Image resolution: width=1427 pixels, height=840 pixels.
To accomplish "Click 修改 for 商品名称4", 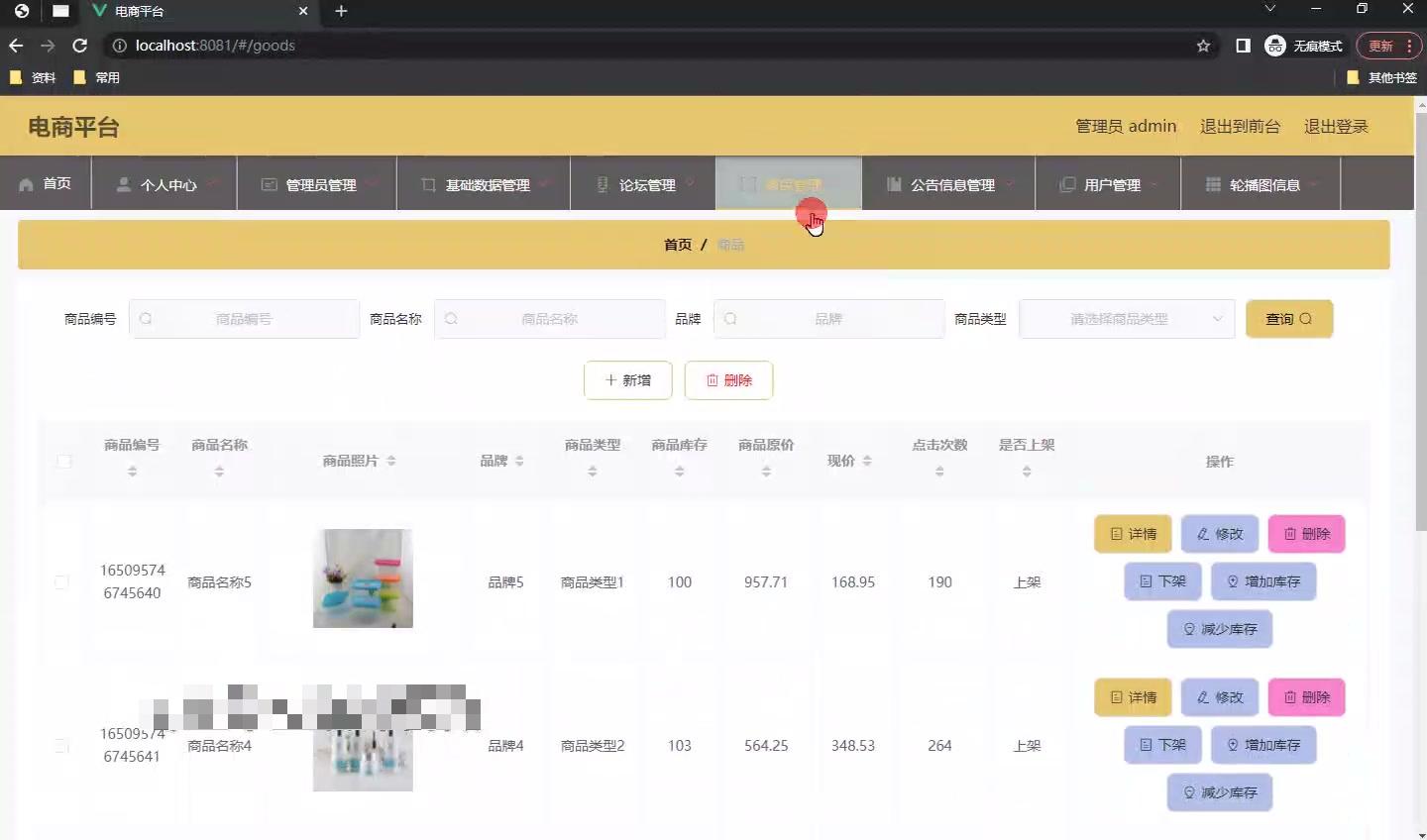I will click(x=1220, y=697).
